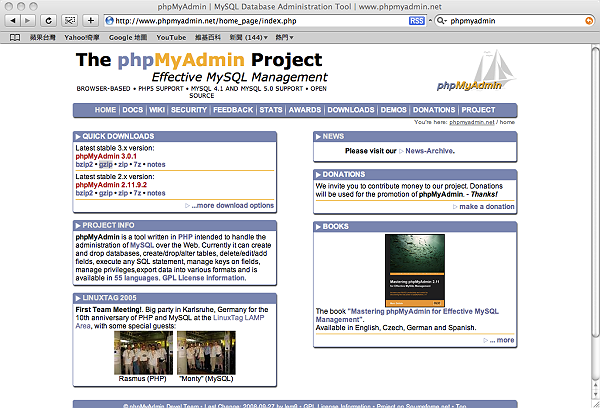Image resolution: width=600 pixels, height=408 pixels.
Task: Click the Safari back arrow button
Action: [x=13, y=21]
